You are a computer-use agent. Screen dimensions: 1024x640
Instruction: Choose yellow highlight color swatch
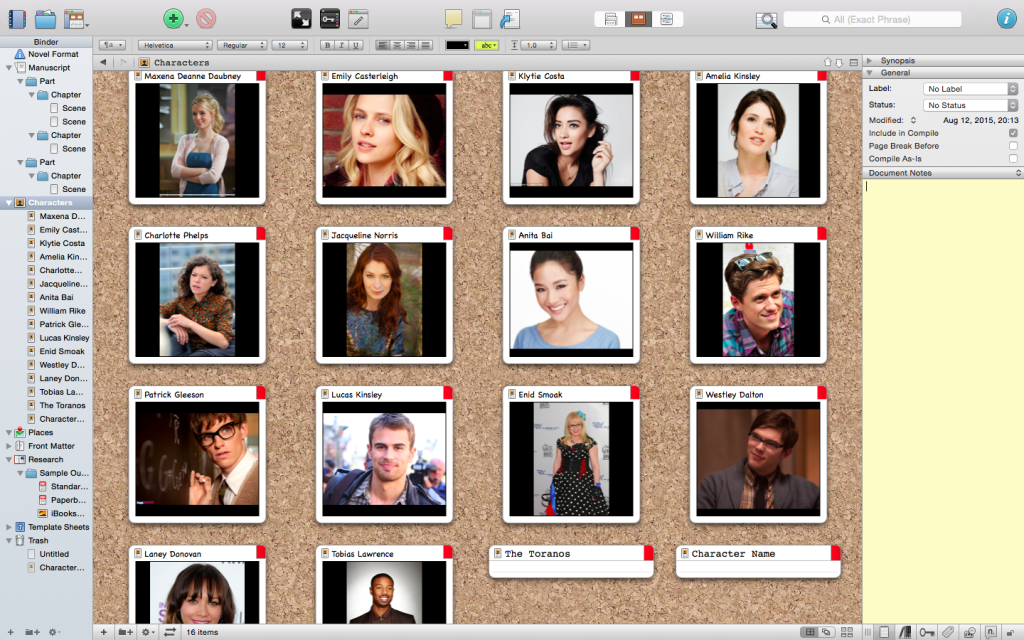click(487, 45)
